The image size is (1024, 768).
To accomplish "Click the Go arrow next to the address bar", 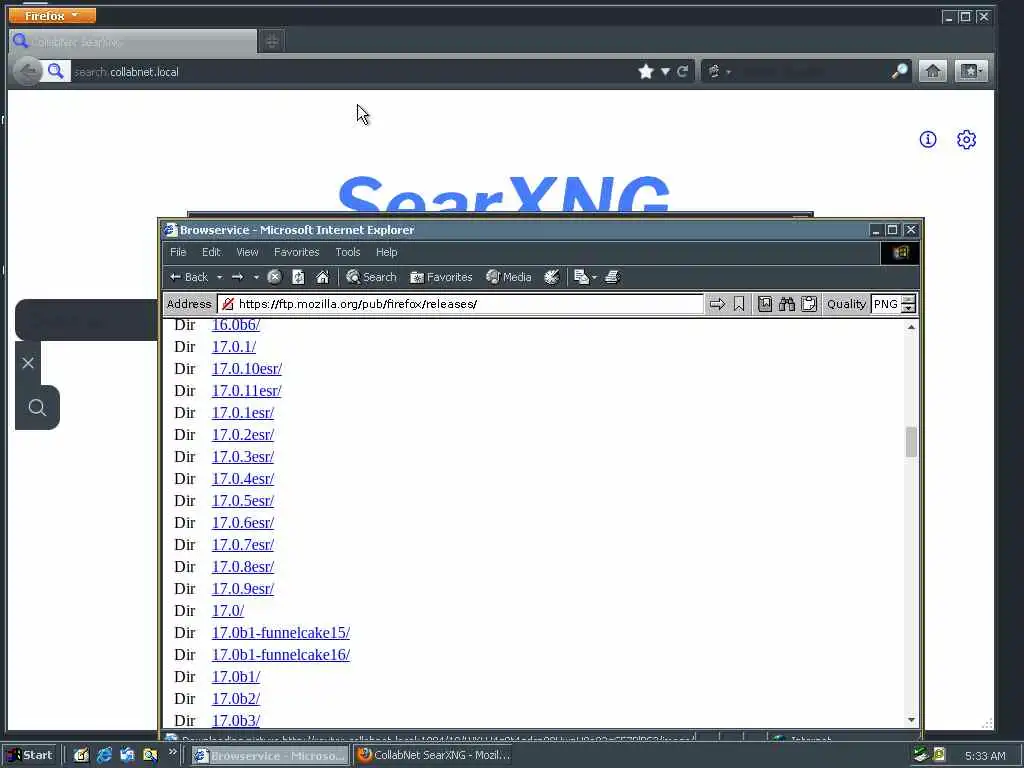I will click(717, 304).
